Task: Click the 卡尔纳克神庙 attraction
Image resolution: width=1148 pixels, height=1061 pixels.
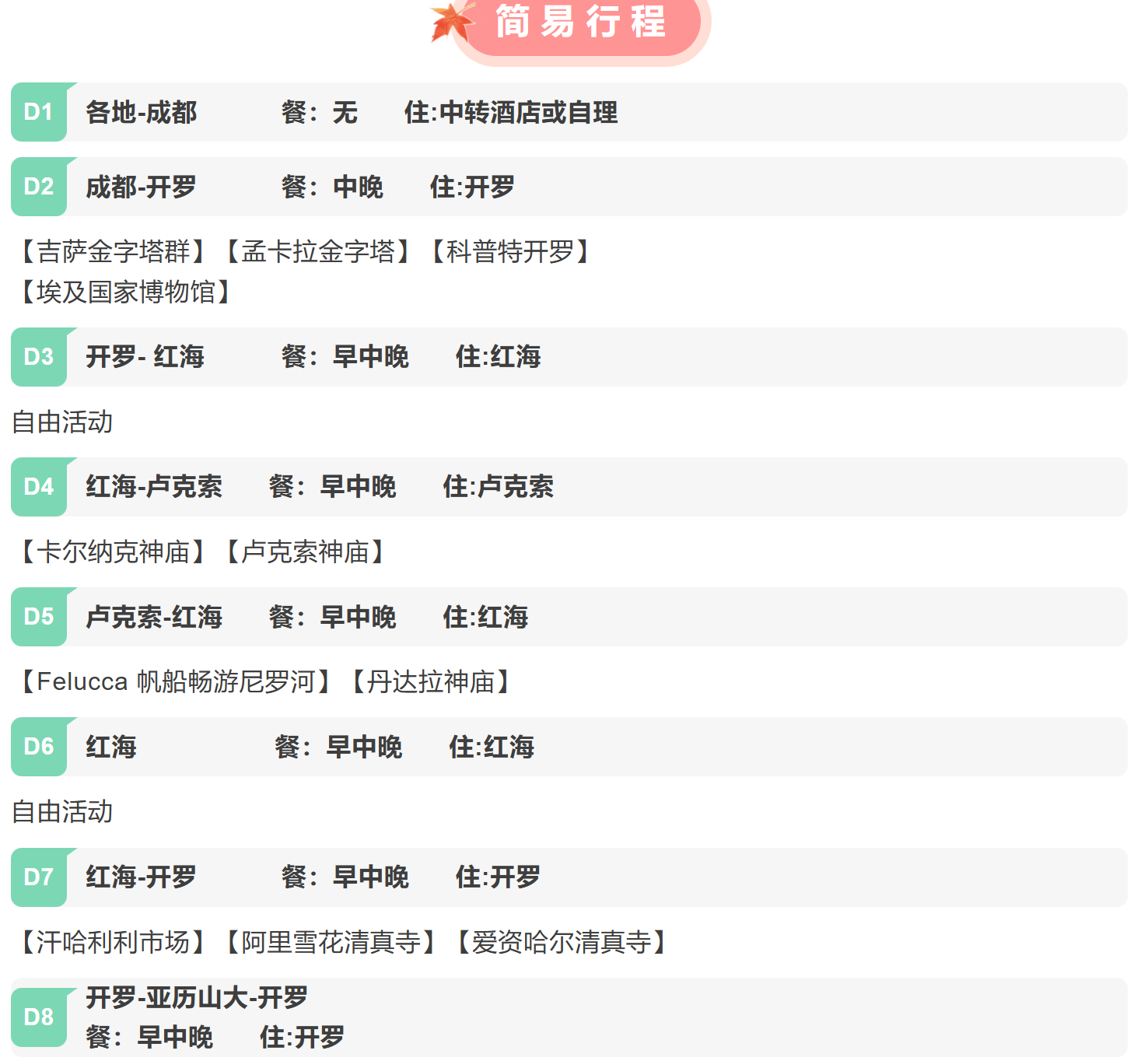Action: coord(114,552)
